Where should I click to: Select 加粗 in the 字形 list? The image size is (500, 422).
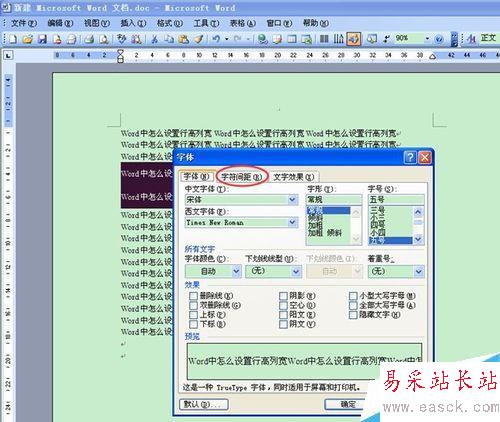click(x=315, y=226)
